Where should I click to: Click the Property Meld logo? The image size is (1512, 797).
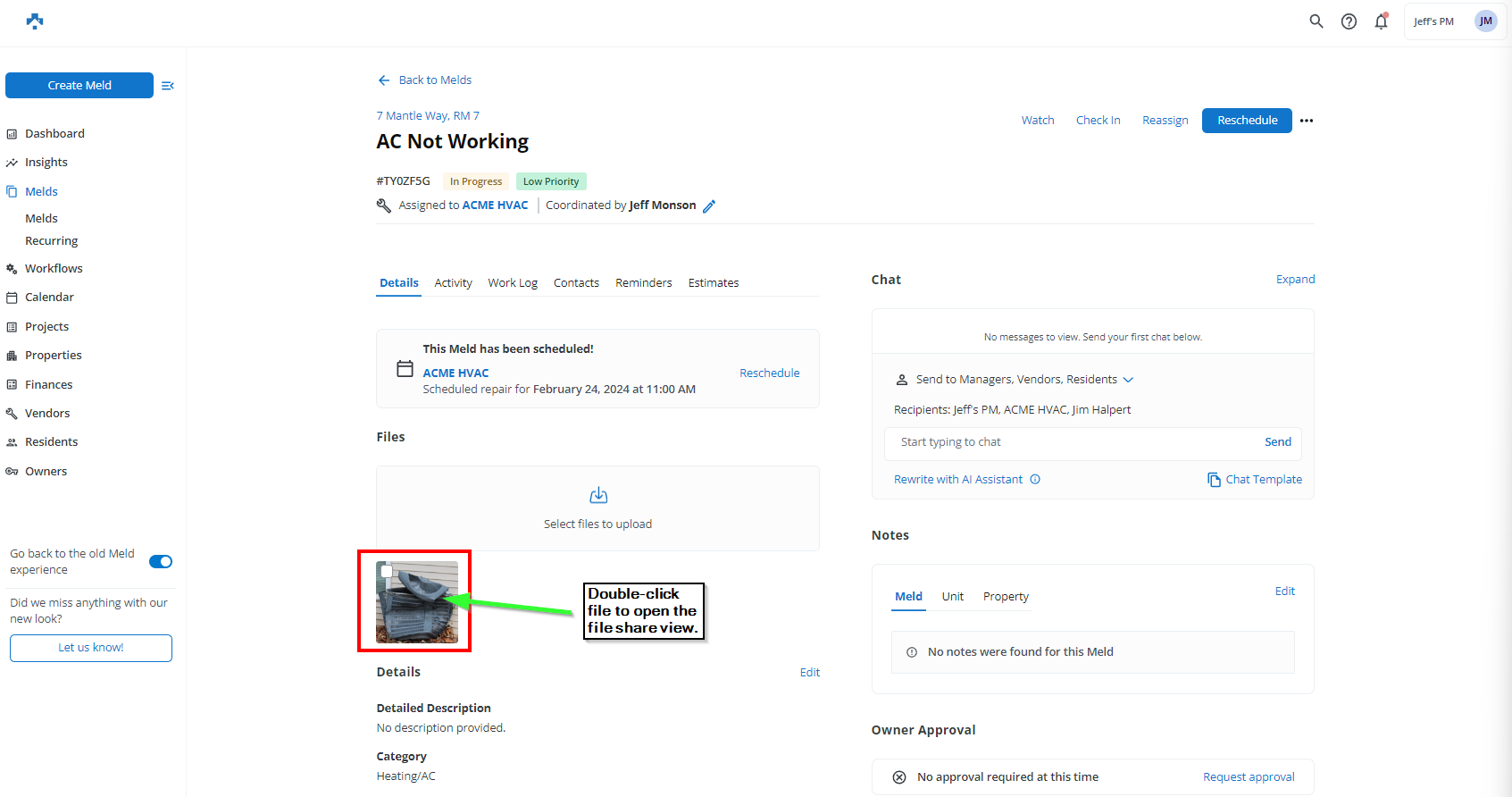click(35, 21)
